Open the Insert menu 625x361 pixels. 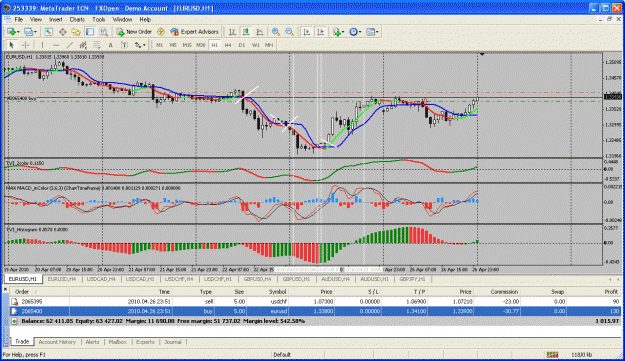55,20
